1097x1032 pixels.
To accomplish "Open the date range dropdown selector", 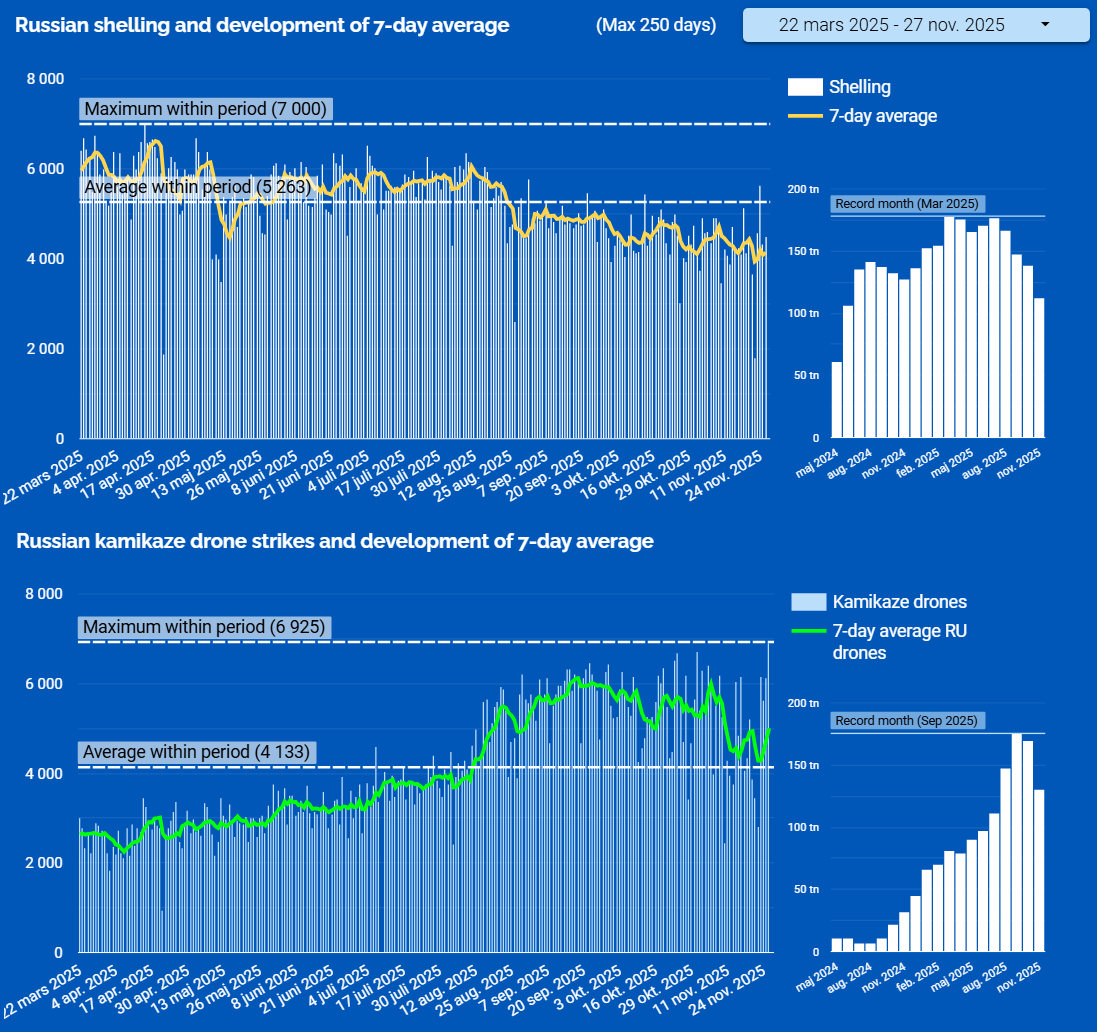I will 915,25.
